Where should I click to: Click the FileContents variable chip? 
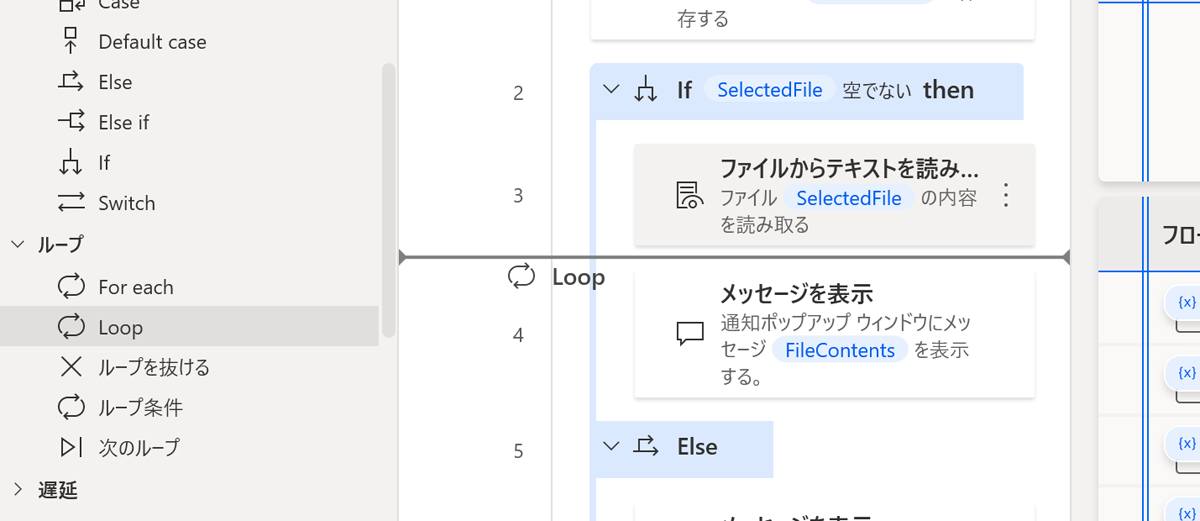840,350
